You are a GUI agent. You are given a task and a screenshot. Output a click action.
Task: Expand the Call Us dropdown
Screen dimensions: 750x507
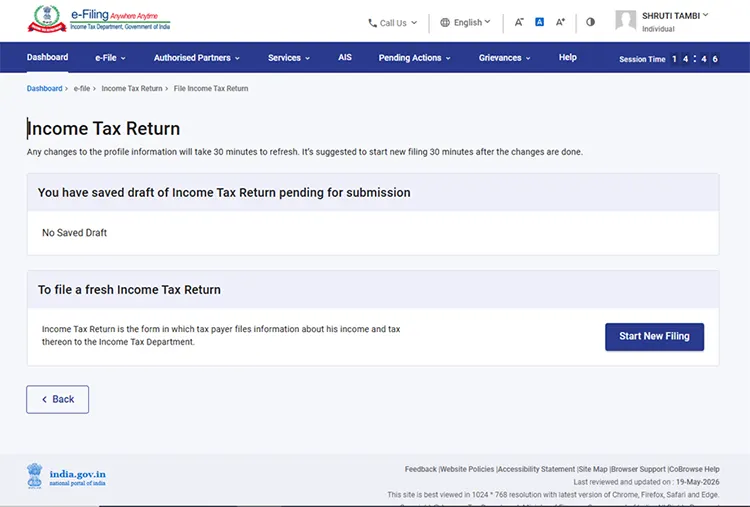pos(393,23)
